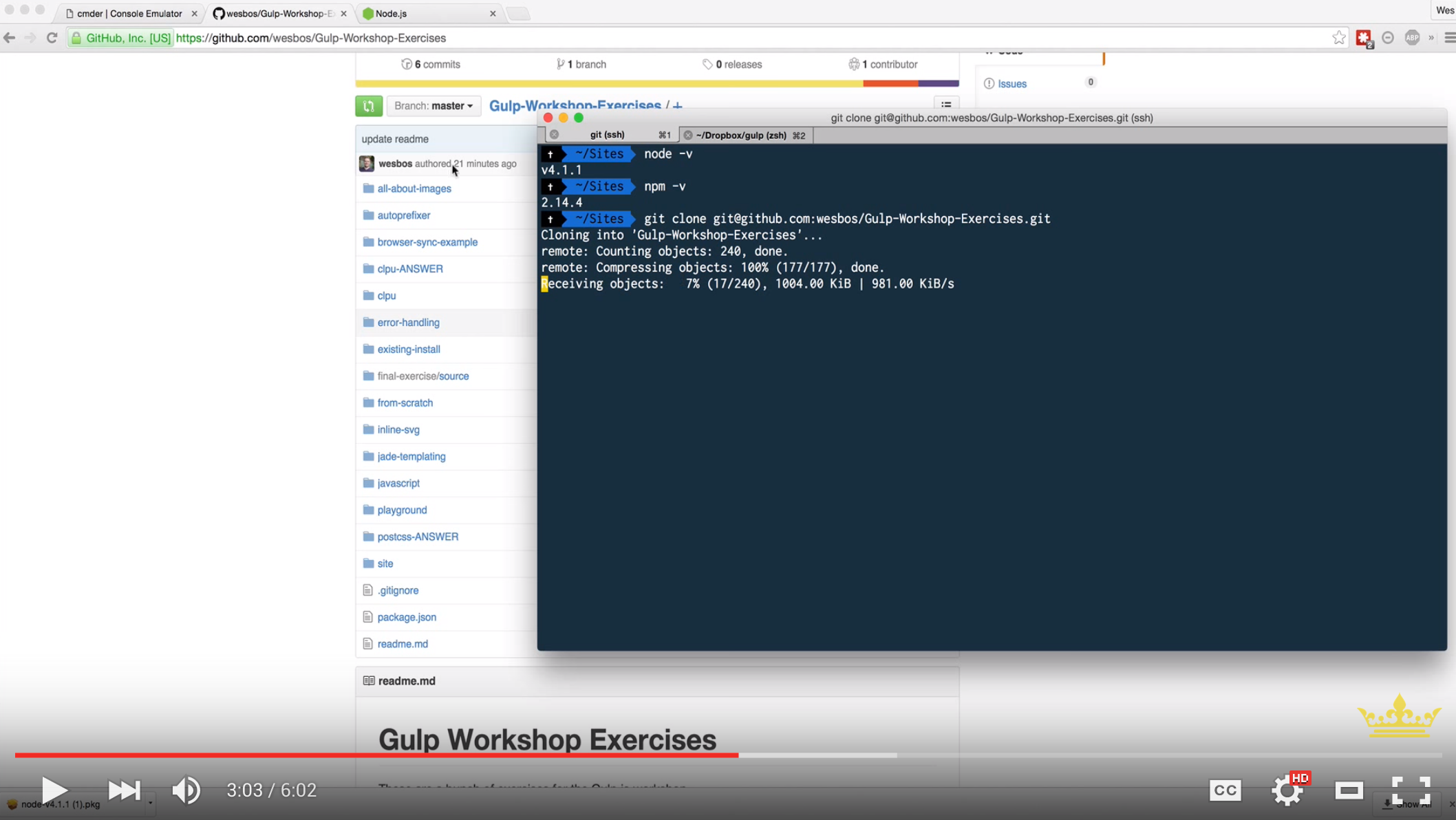Mute the video volume

click(x=186, y=790)
